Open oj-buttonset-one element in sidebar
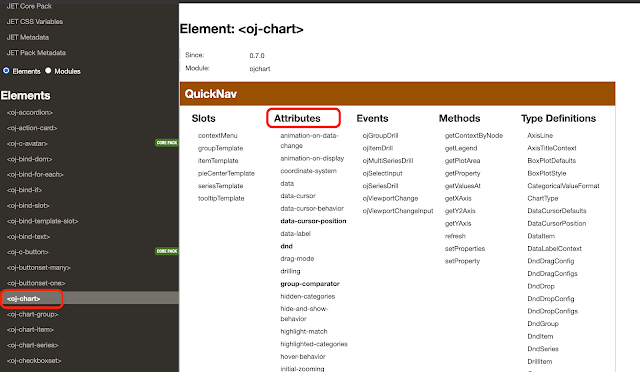 pos(36,283)
